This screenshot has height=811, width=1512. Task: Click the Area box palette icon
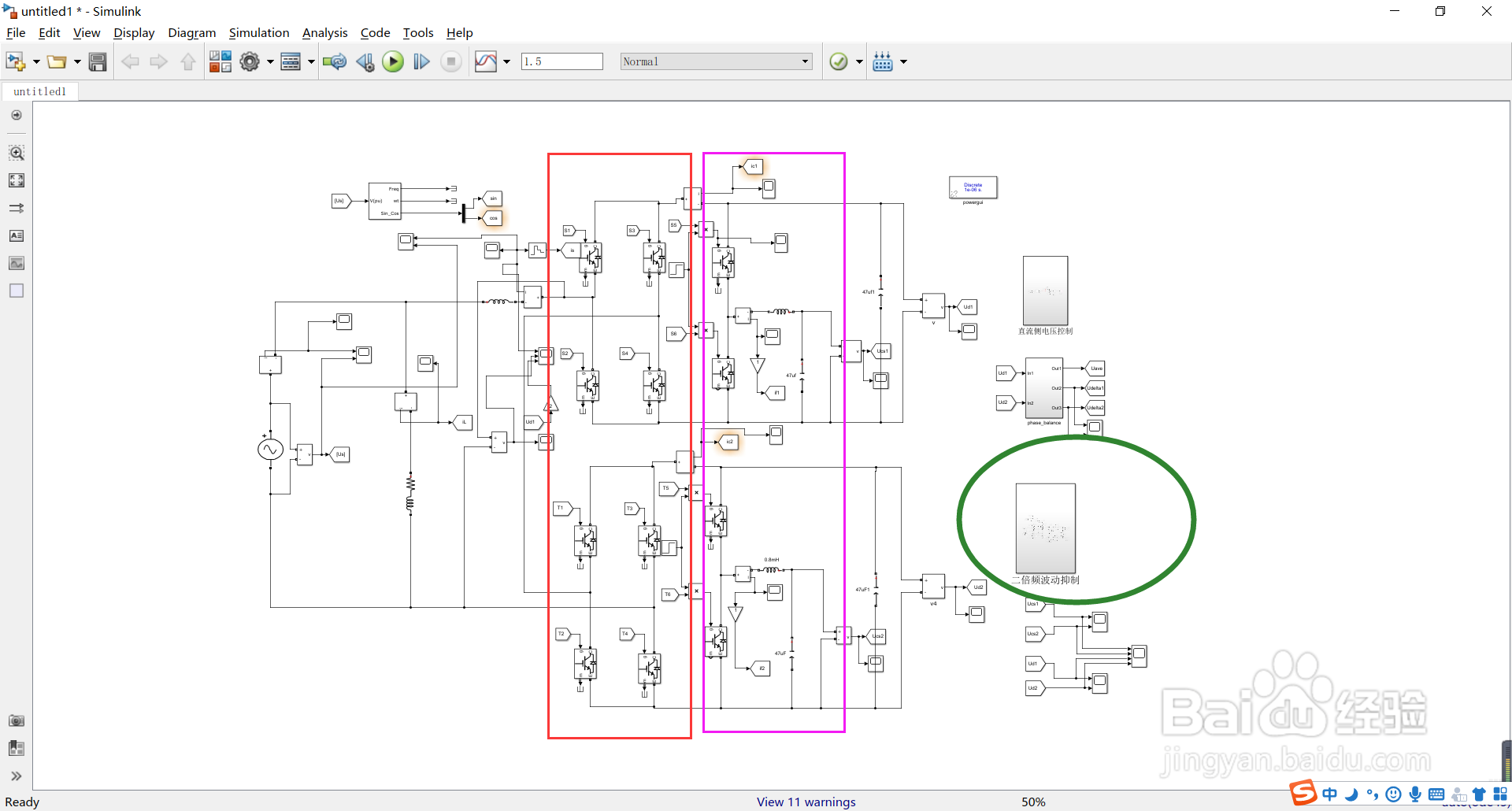pos(17,291)
